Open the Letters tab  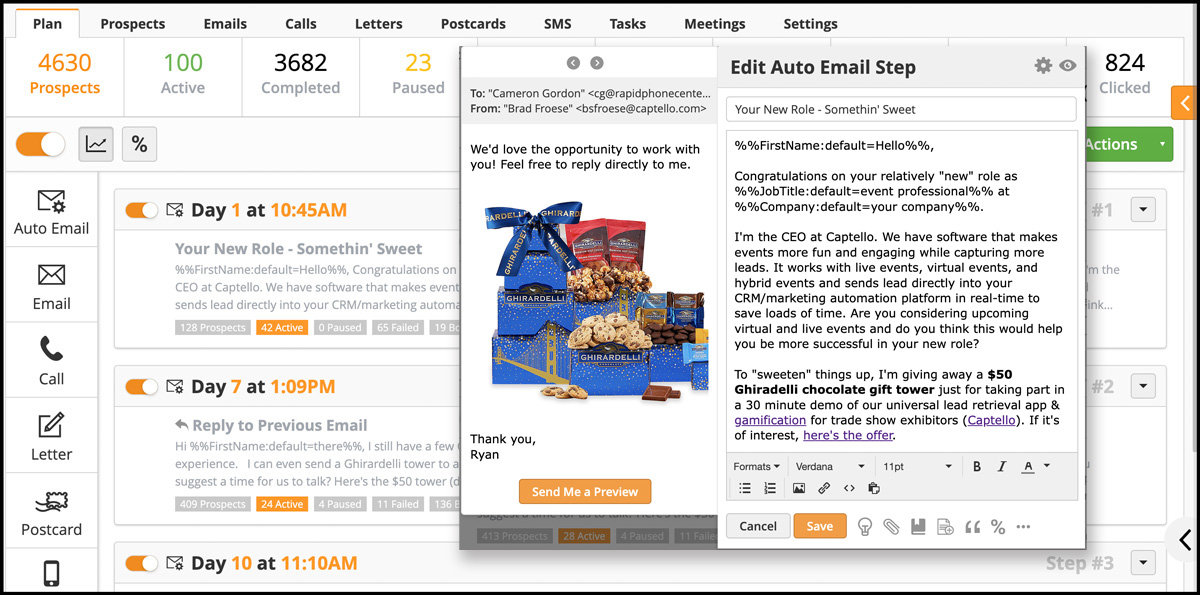(378, 23)
